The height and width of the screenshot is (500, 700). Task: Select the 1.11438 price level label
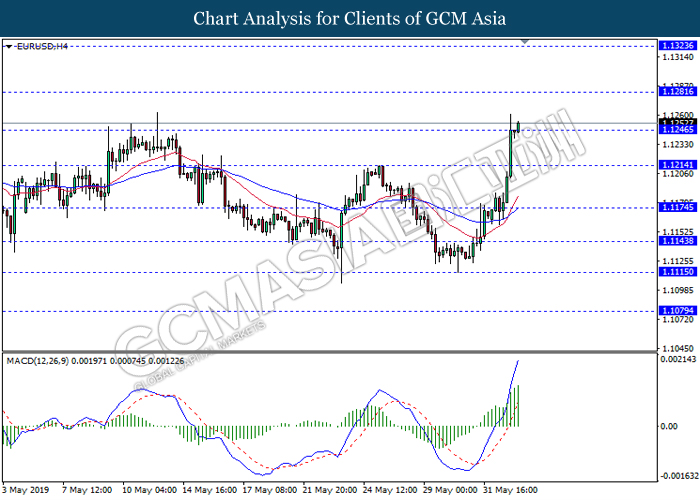click(678, 241)
